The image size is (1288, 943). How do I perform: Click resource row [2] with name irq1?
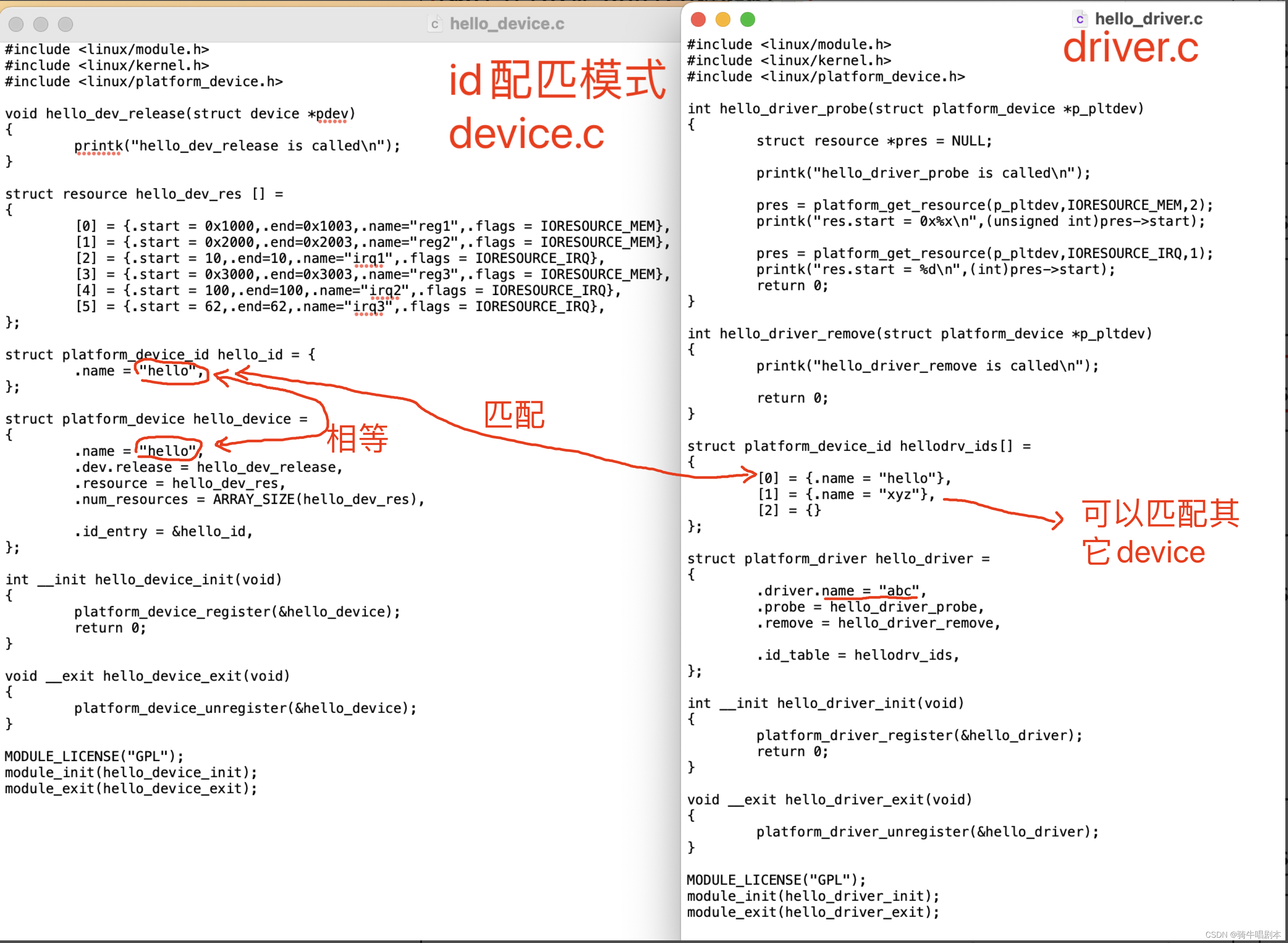pos(340,258)
